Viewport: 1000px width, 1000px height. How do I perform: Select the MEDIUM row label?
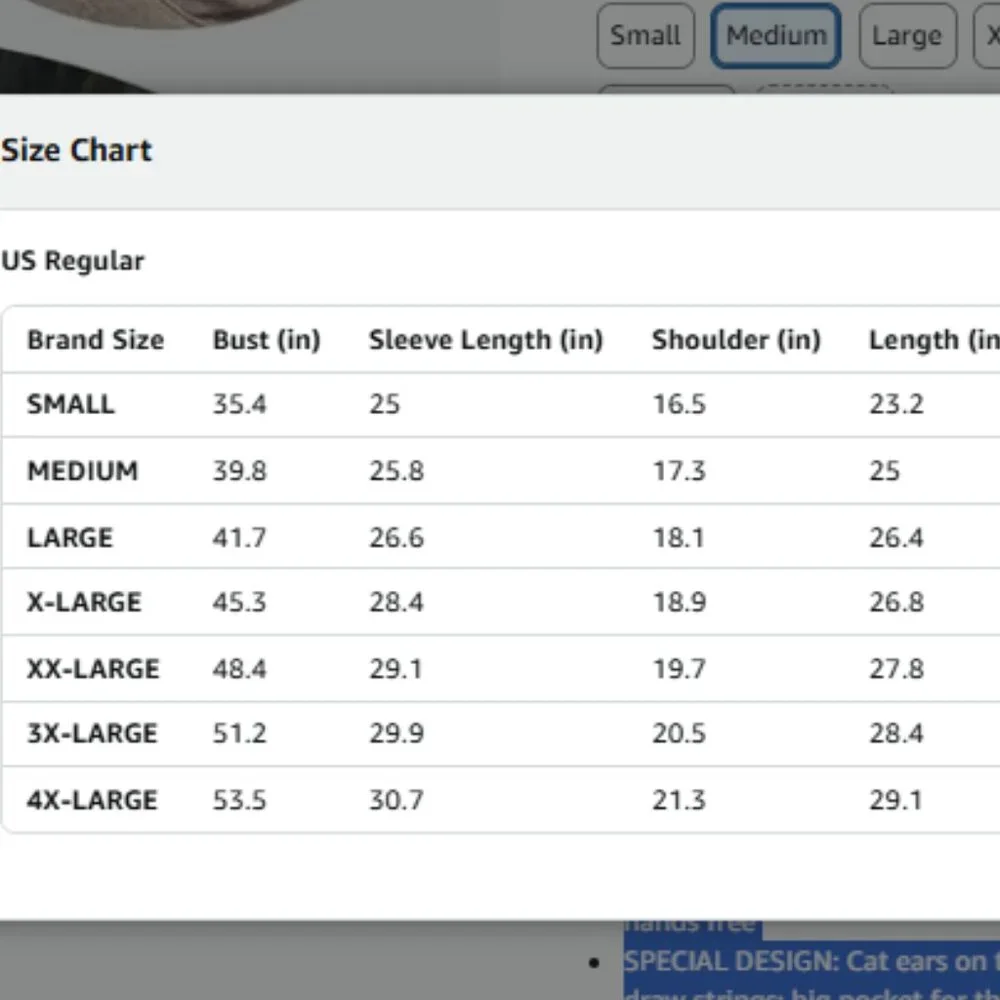click(x=82, y=471)
